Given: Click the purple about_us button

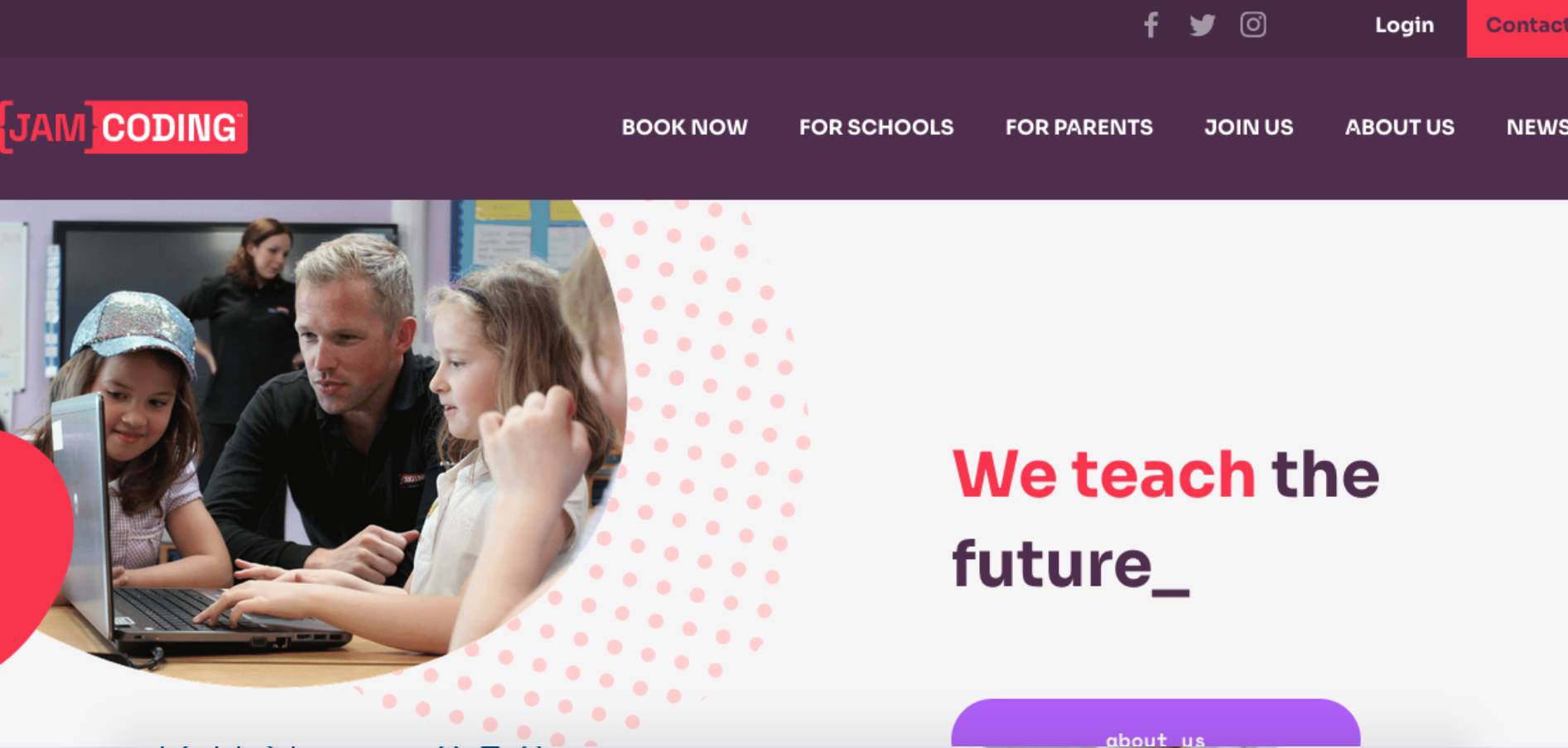Looking at the screenshot, I should pyautogui.click(x=1155, y=723).
